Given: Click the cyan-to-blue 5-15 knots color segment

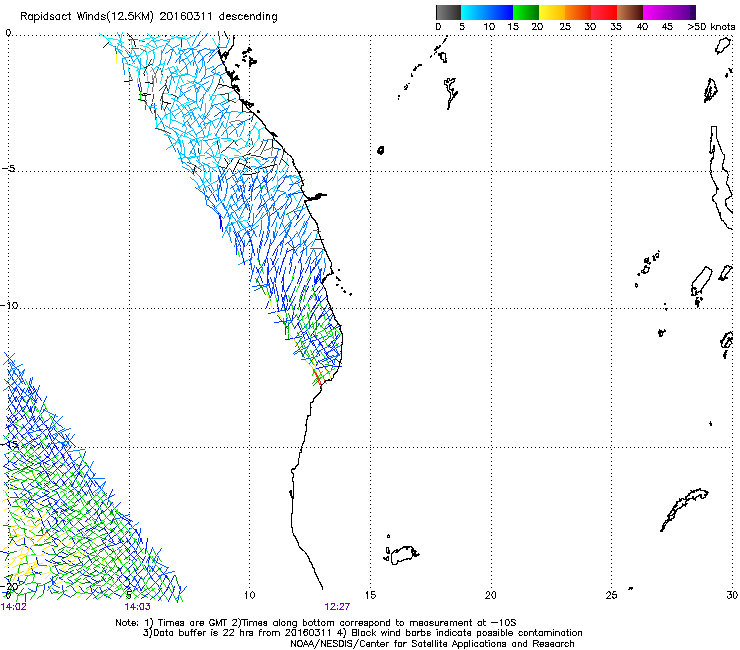Looking at the screenshot, I should [487, 12].
